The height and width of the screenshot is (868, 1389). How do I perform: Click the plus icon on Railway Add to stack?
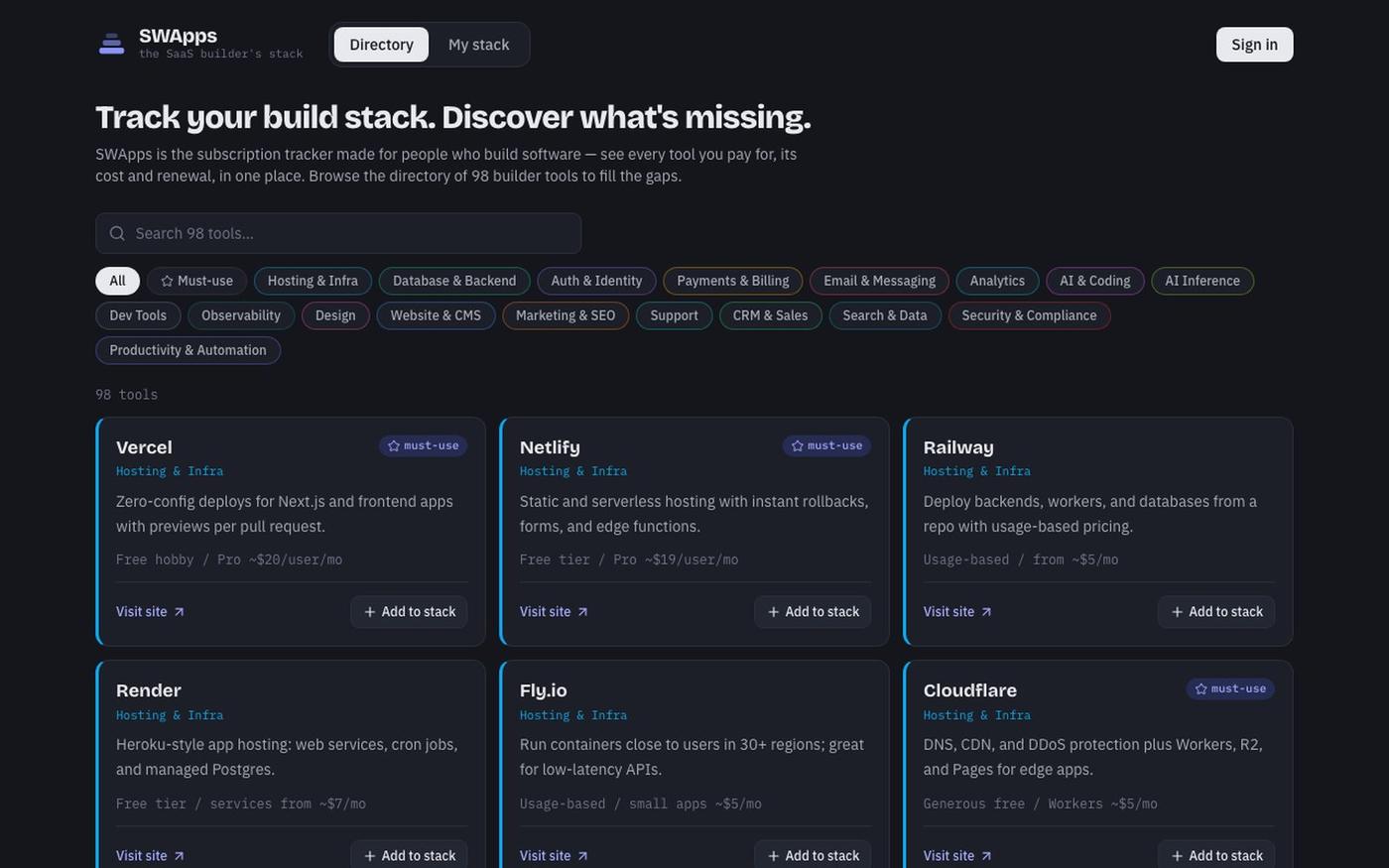1178,612
